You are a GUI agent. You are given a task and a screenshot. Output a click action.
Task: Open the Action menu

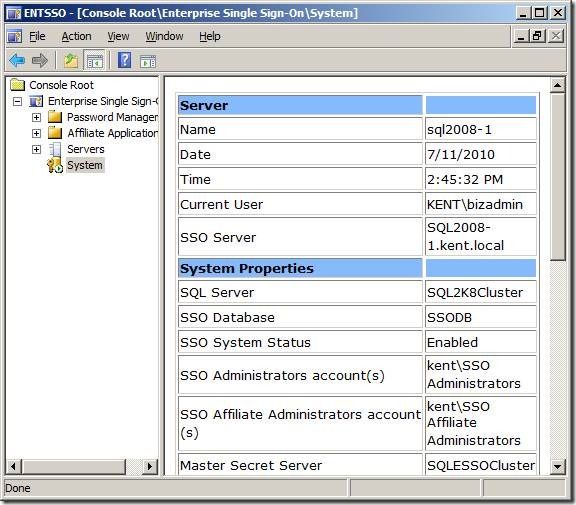pyautogui.click(x=76, y=36)
